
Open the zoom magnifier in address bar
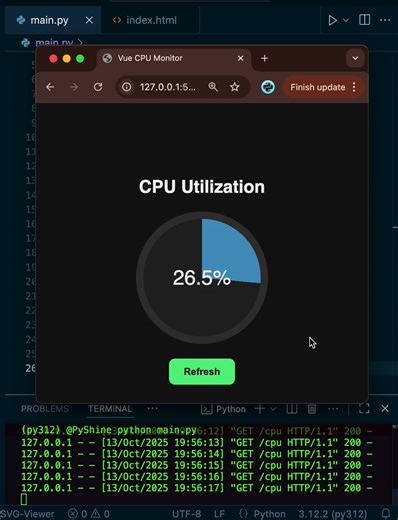tap(213, 87)
